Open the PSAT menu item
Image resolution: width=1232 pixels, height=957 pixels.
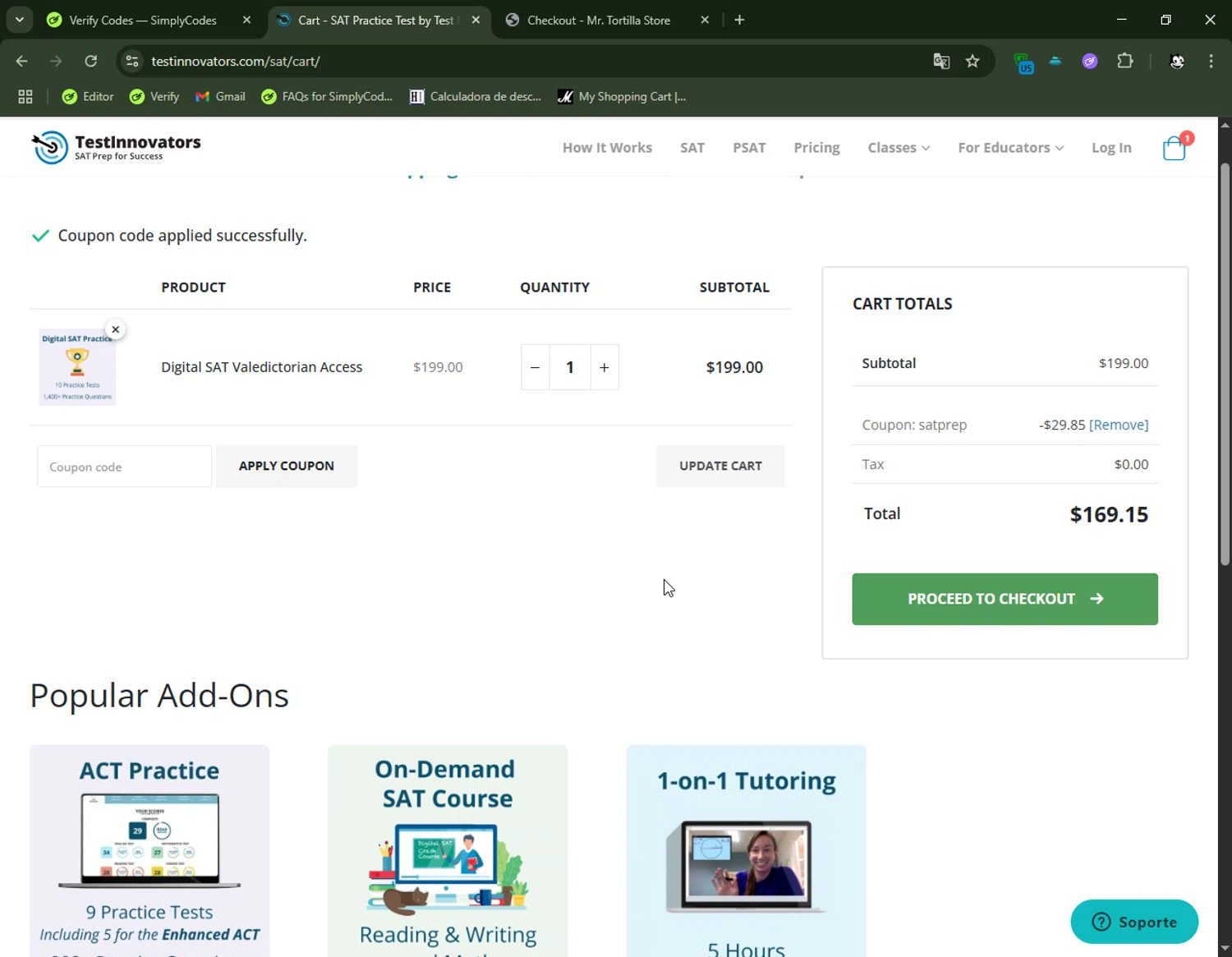(x=749, y=148)
